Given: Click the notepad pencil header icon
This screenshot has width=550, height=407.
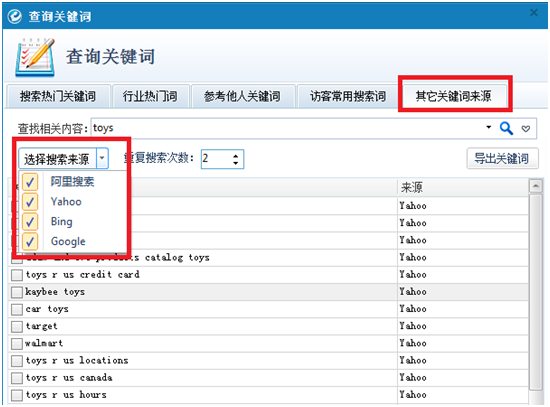Looking at the screenshot, I should point(35,57).
